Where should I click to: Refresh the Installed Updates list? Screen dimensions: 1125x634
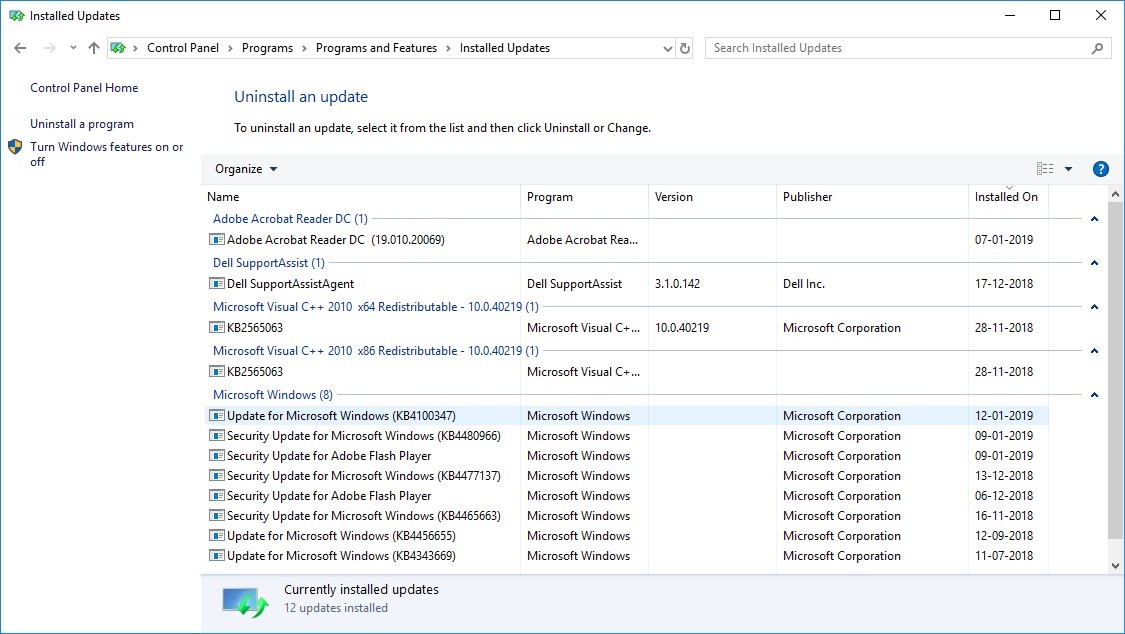click(685, 48)
